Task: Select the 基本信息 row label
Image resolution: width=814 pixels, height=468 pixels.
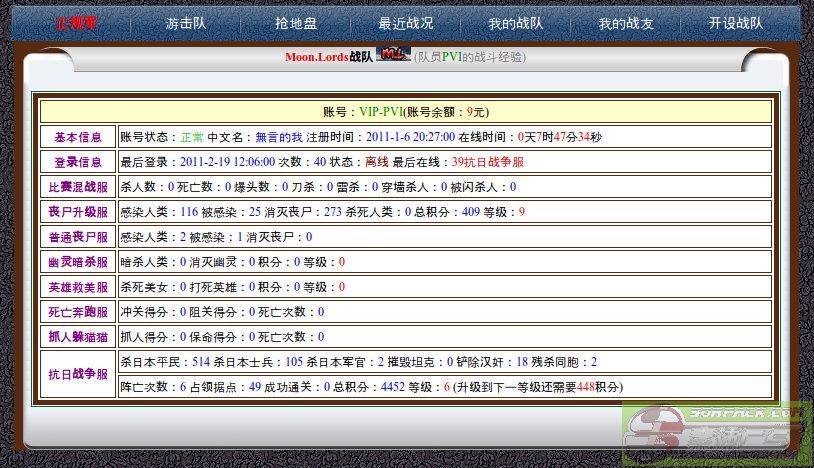Action: point(78,137)
